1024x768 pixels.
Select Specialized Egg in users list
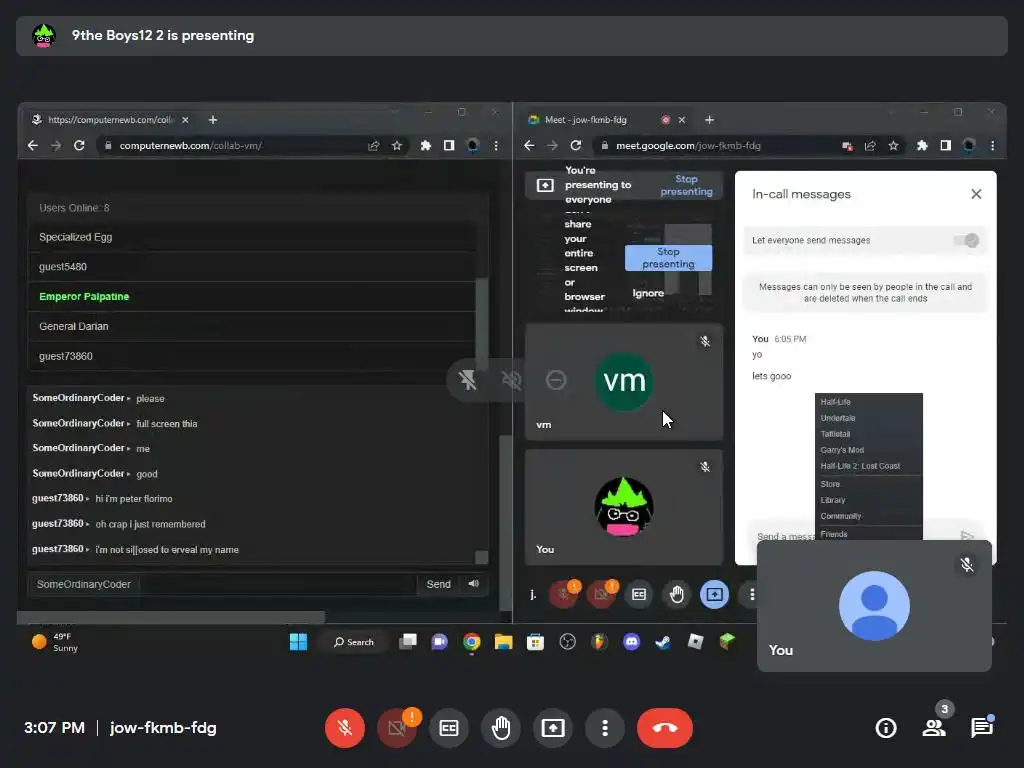(x=251, y=237)
